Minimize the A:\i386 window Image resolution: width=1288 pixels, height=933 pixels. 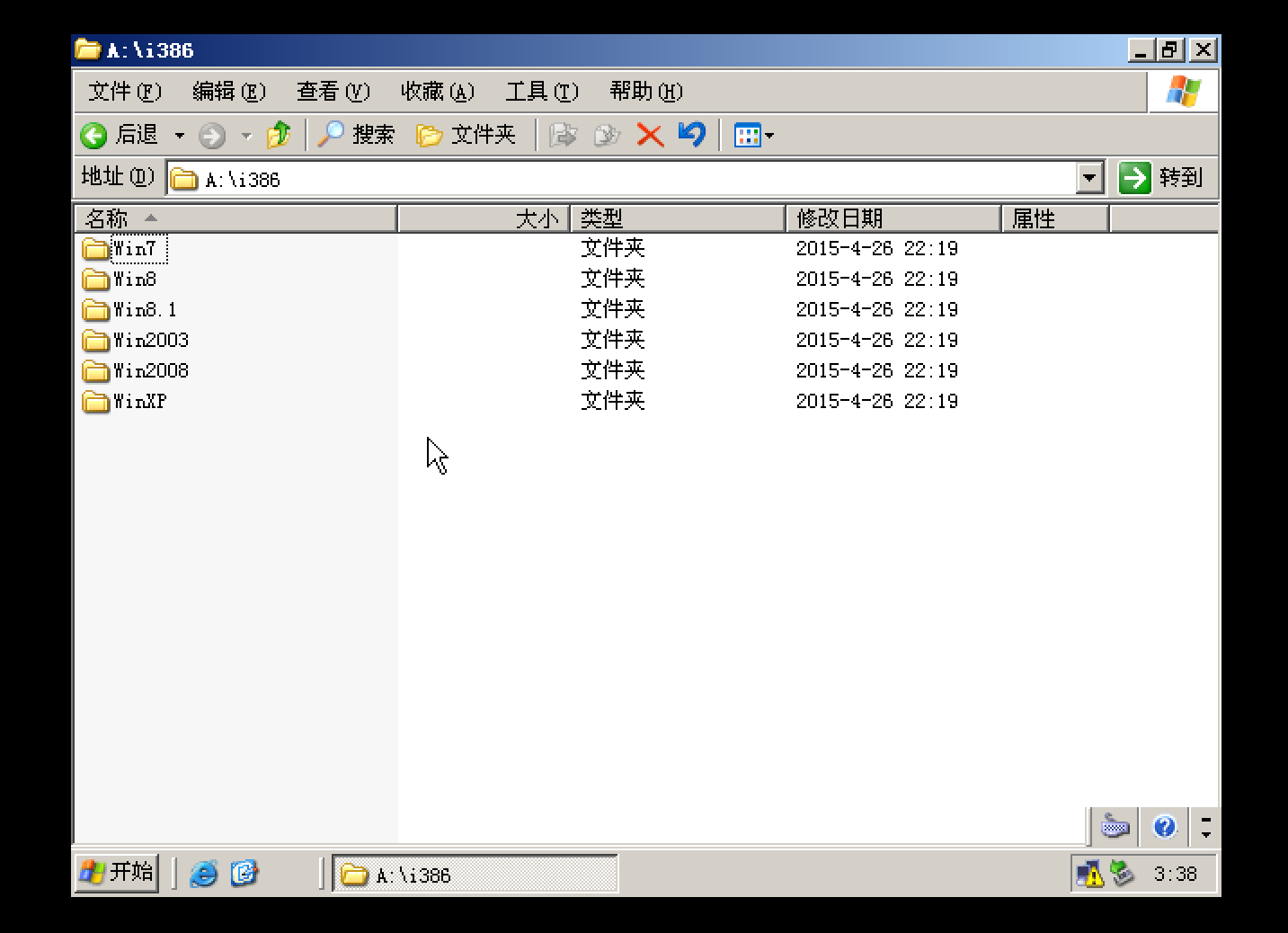1141,50
